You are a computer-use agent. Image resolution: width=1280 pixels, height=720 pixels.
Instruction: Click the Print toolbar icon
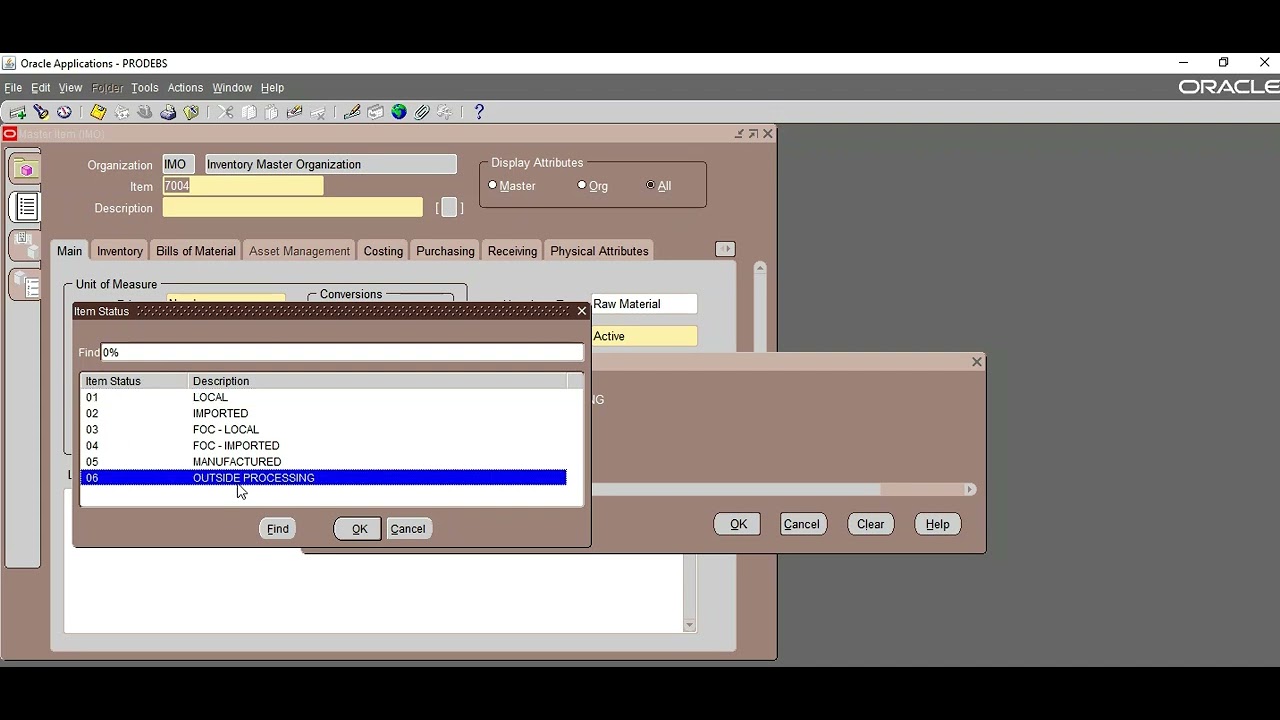pyautogui.click(x=168, y=112)
